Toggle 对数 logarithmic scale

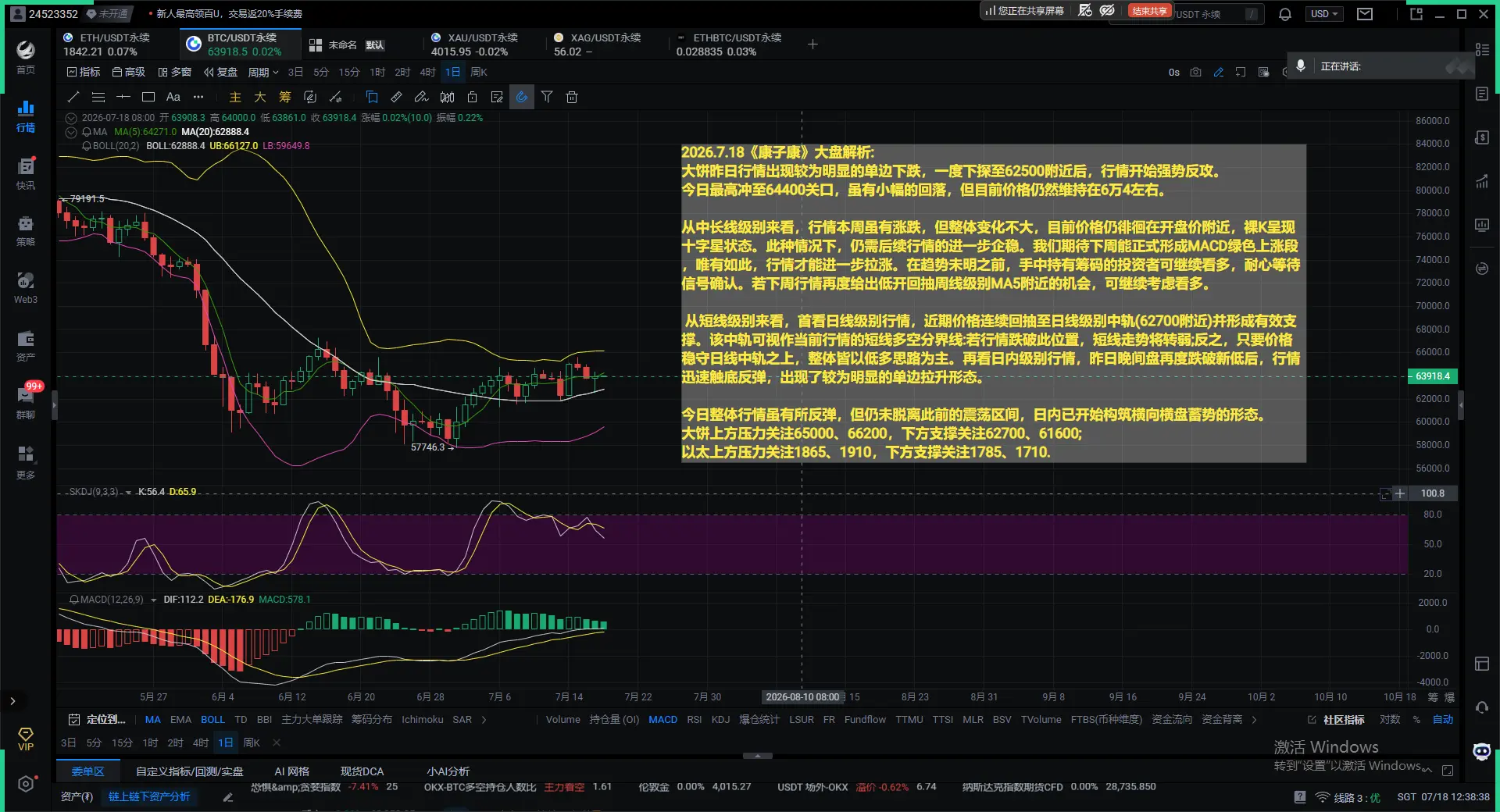[x=1390, y=720]
